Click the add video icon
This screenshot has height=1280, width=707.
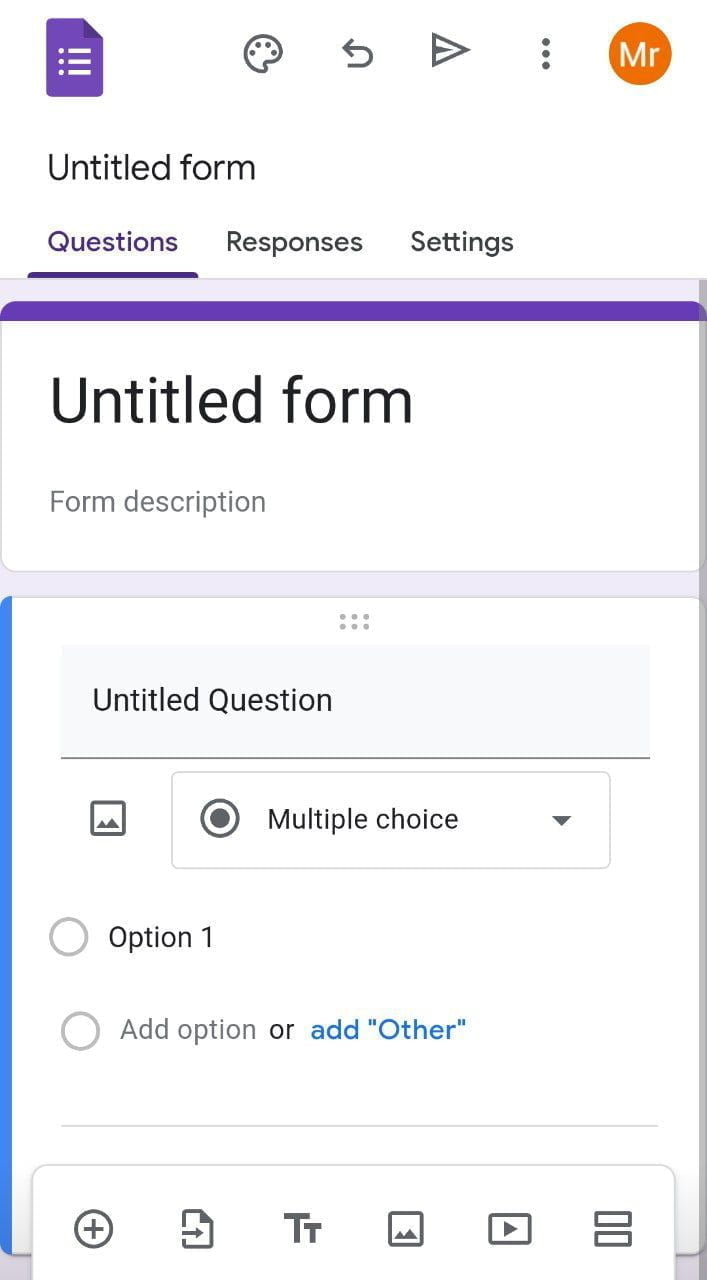point(509,1229)
